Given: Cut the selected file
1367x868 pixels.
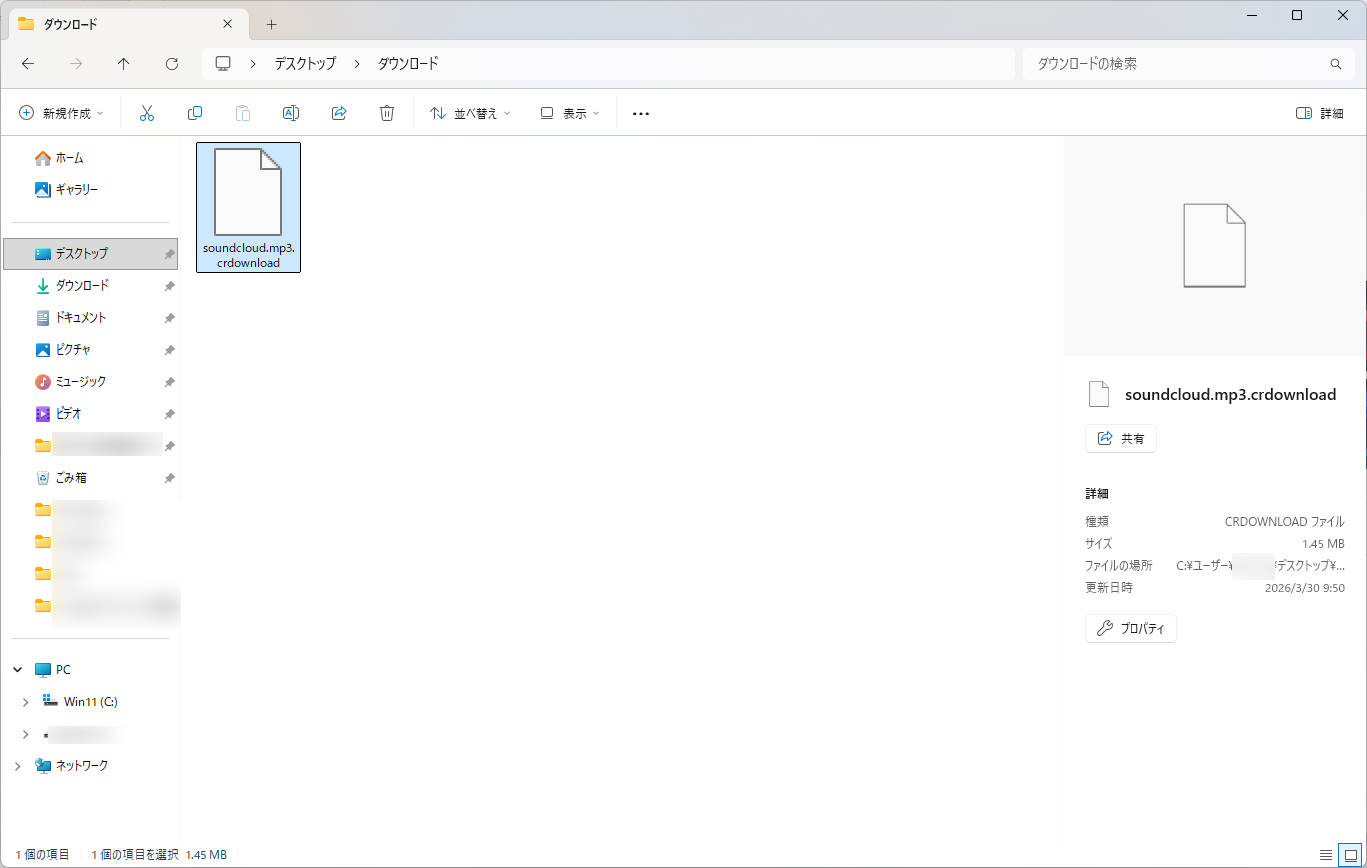Looking at the screenshot, I should pyautogui.click(x=147, y=112).
